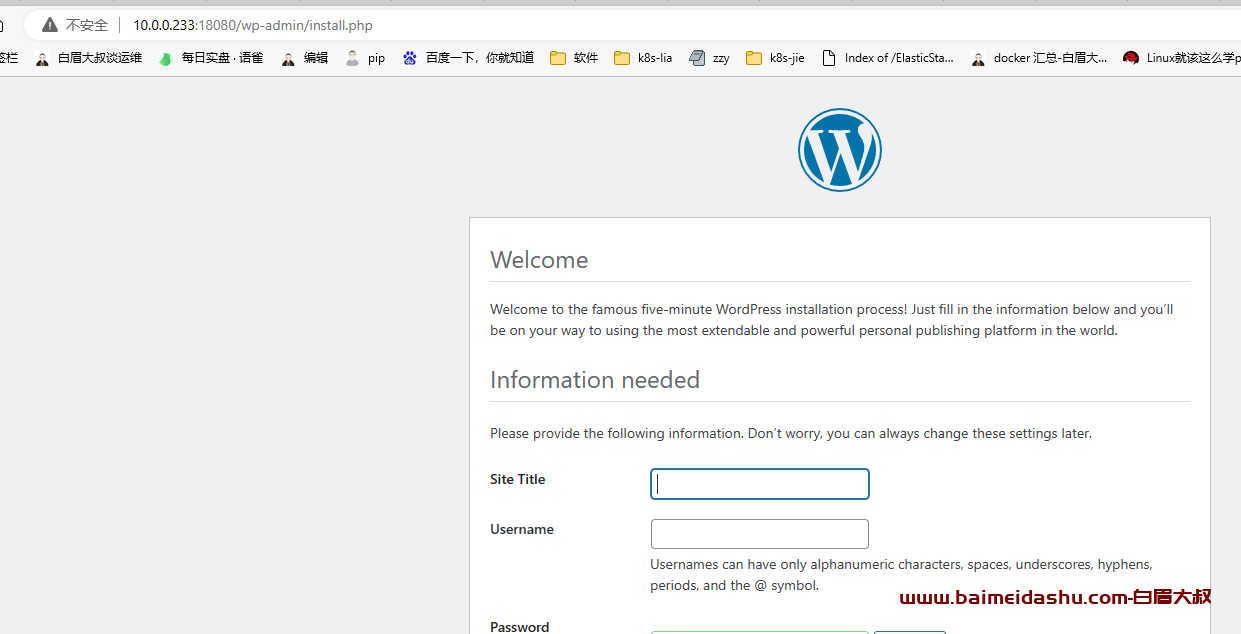
Task: Focus the Username input field
Action: [760, 534]
